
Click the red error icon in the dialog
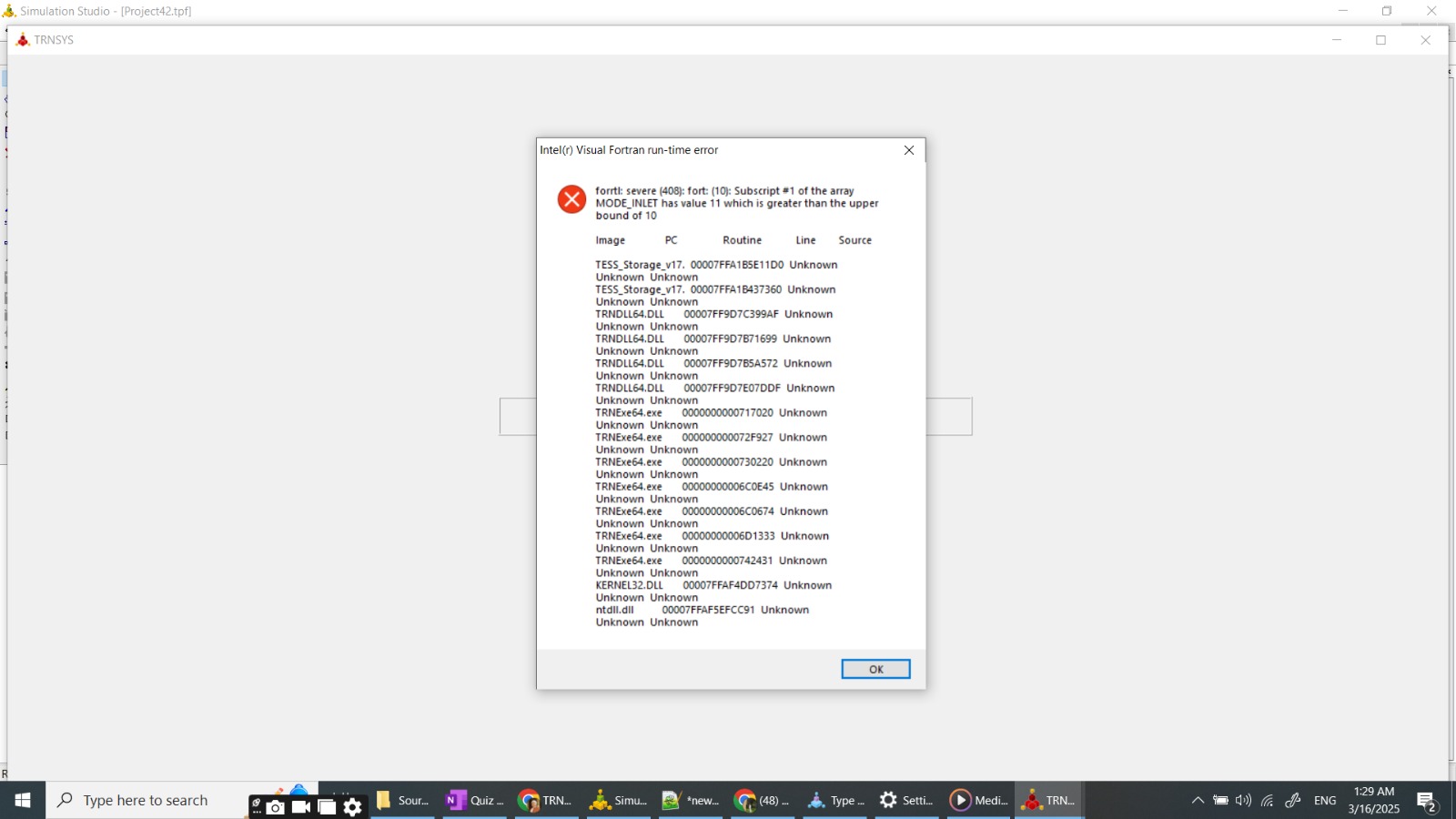(x=571, y=199)
